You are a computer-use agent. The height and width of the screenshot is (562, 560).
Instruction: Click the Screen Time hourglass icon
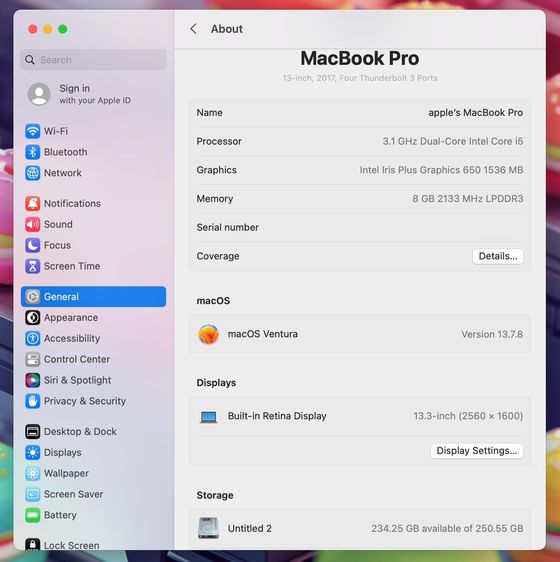[x=33, y=266]
